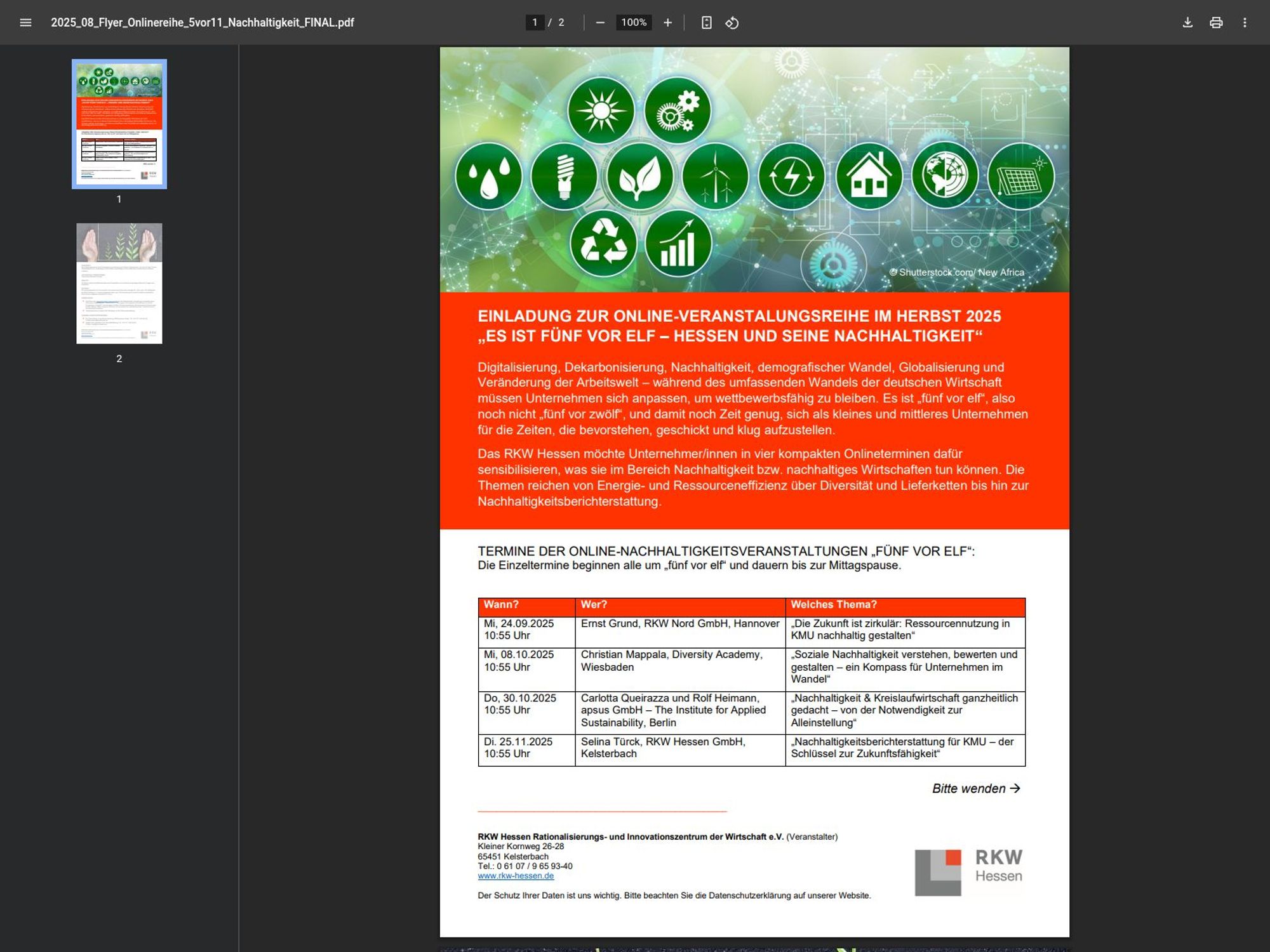Open page 2 thumbnail
1270x952 pixels.
coord(119,283)
